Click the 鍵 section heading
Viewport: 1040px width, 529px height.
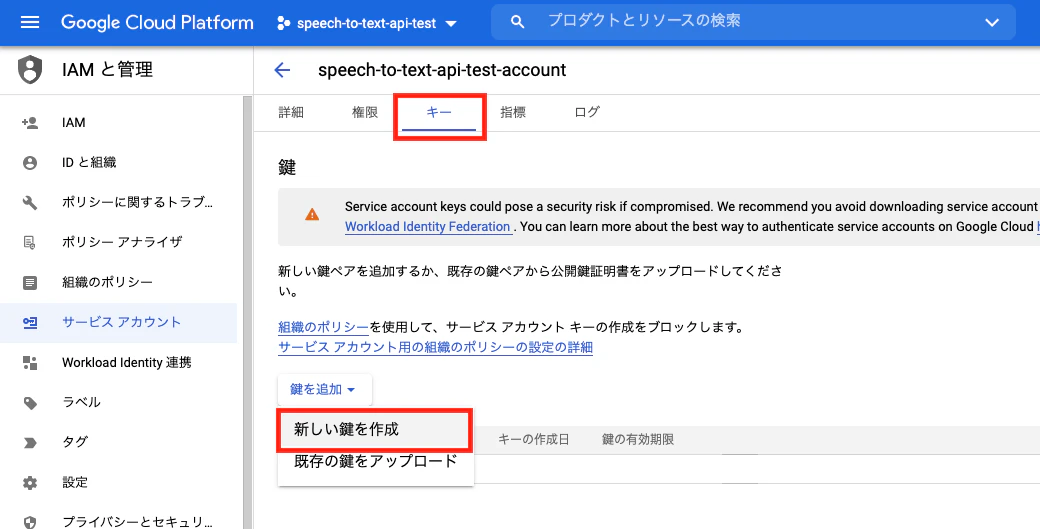[x=287, y=168]
